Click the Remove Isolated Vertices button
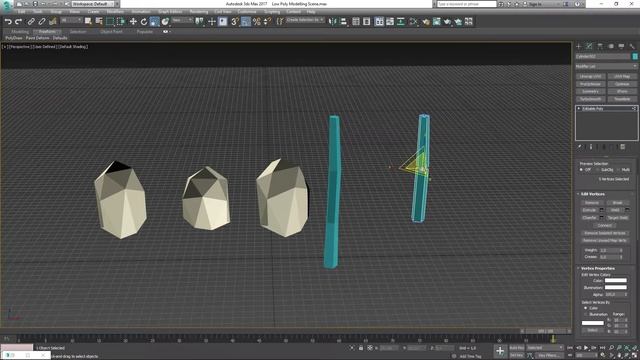 [605, 233]
